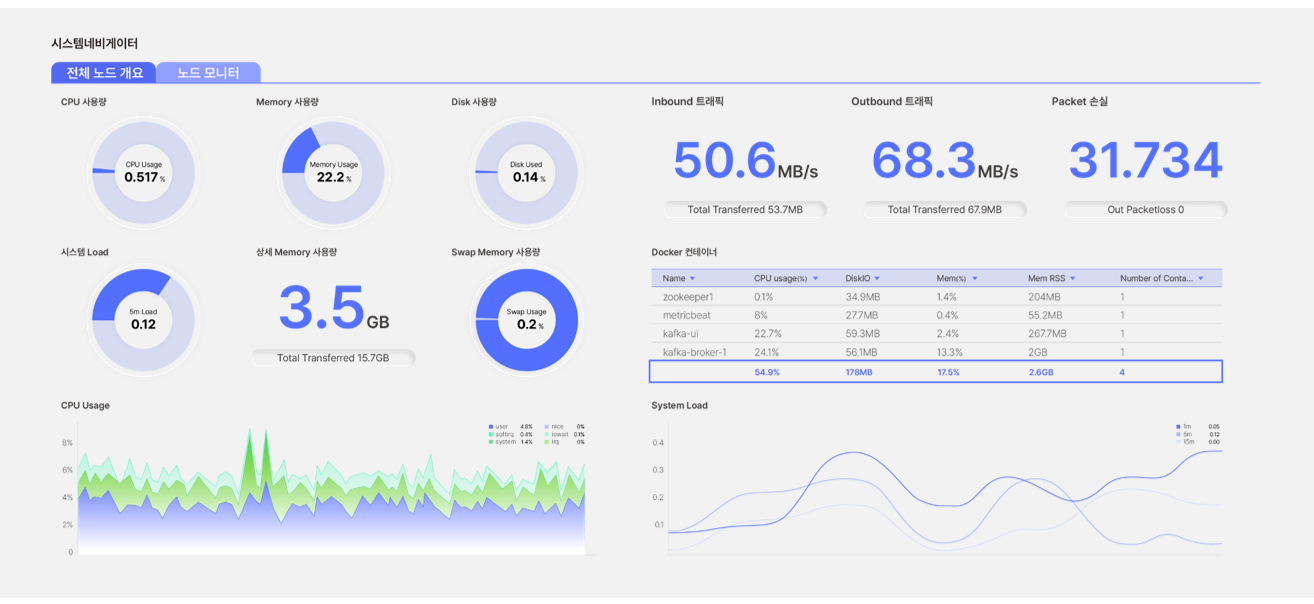The width and height of the screenshot is (1314, 604).
Task: Click the Swap Usage 0.2% donut gauge
Action: 526,319
